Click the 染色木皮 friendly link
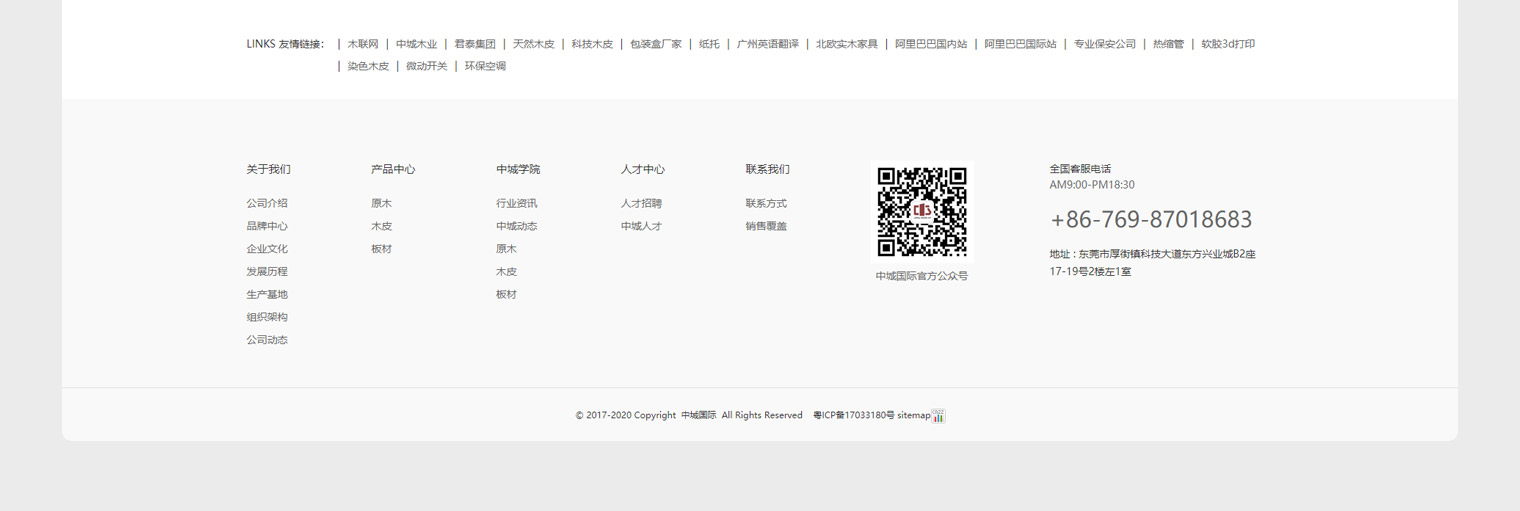Screen dimensions: 1520x511 coord(368,66)
